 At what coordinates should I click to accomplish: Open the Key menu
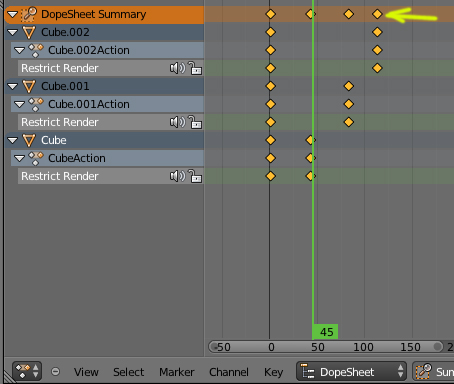[273, 372]
